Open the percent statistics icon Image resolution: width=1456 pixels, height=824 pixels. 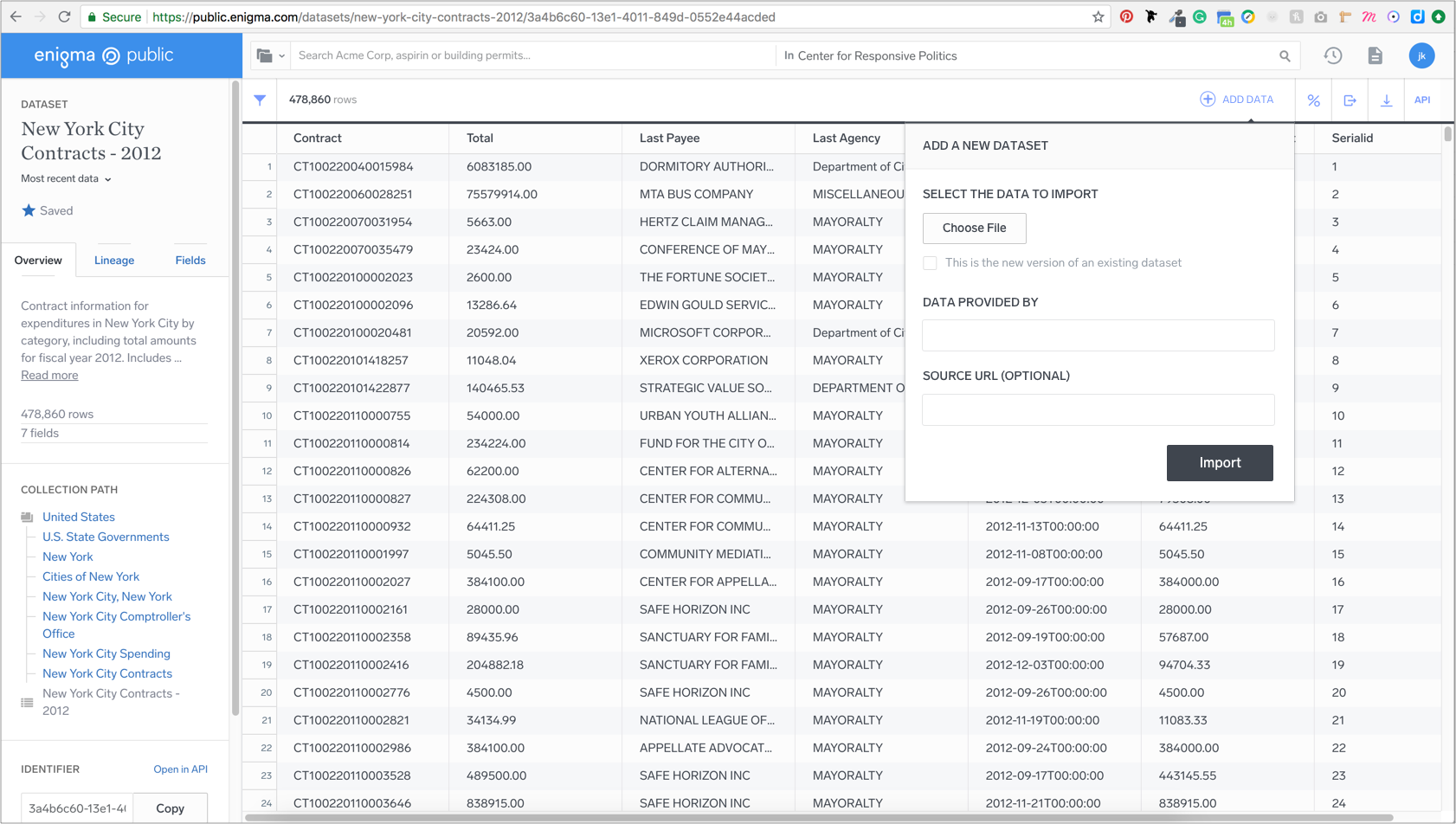(x=1313, y=100)
